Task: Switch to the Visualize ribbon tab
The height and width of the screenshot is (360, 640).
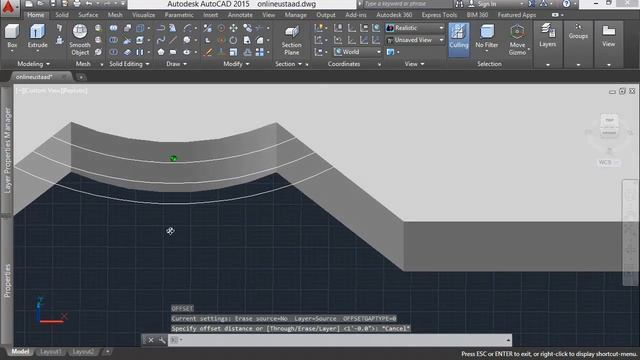Action: [143, 15]
